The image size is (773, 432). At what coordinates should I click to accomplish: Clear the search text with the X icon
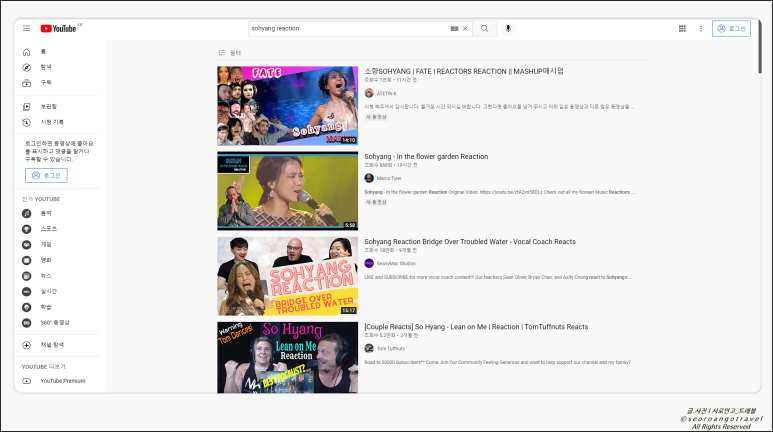(465, 29)
